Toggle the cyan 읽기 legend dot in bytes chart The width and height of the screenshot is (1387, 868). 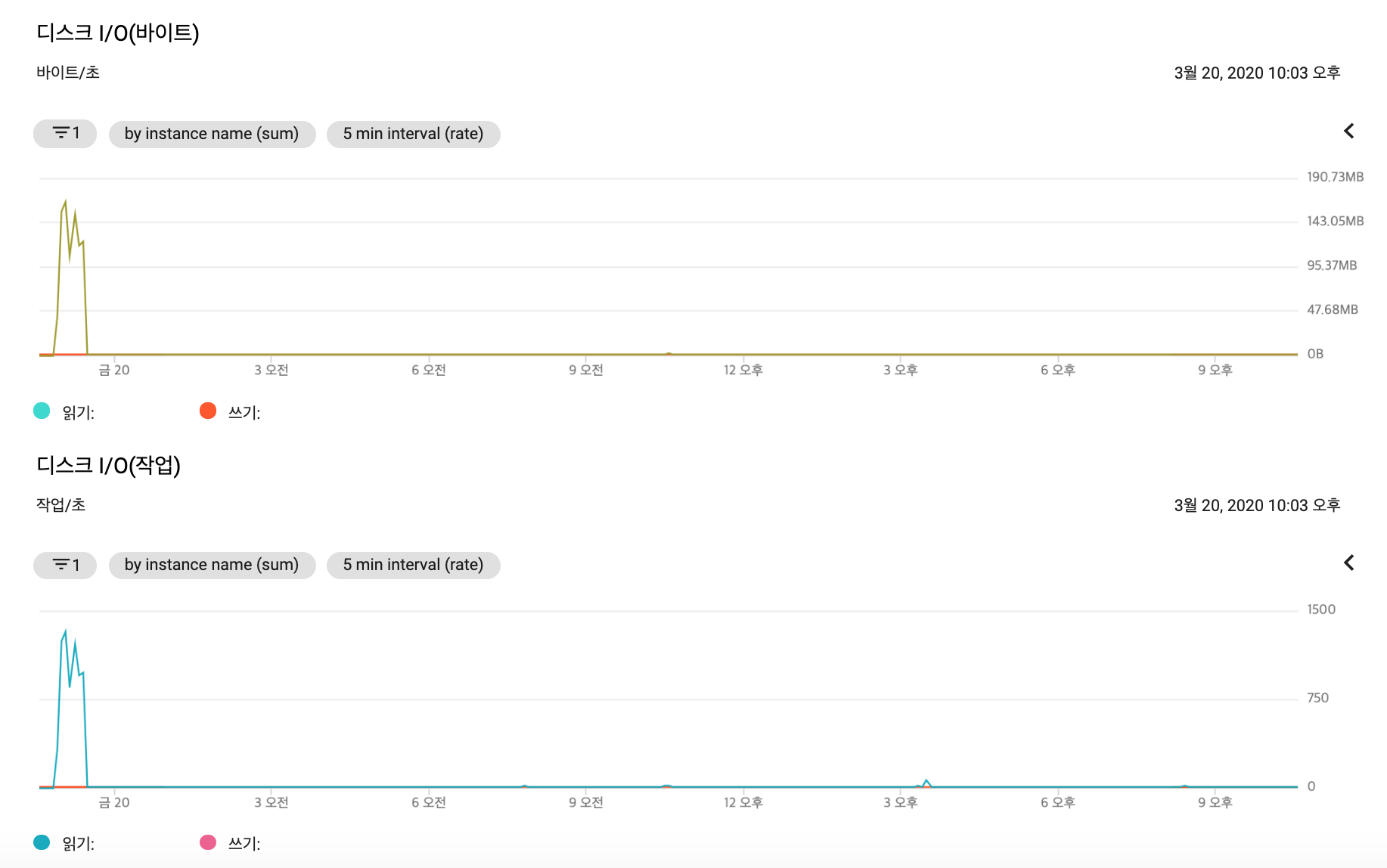42,411
